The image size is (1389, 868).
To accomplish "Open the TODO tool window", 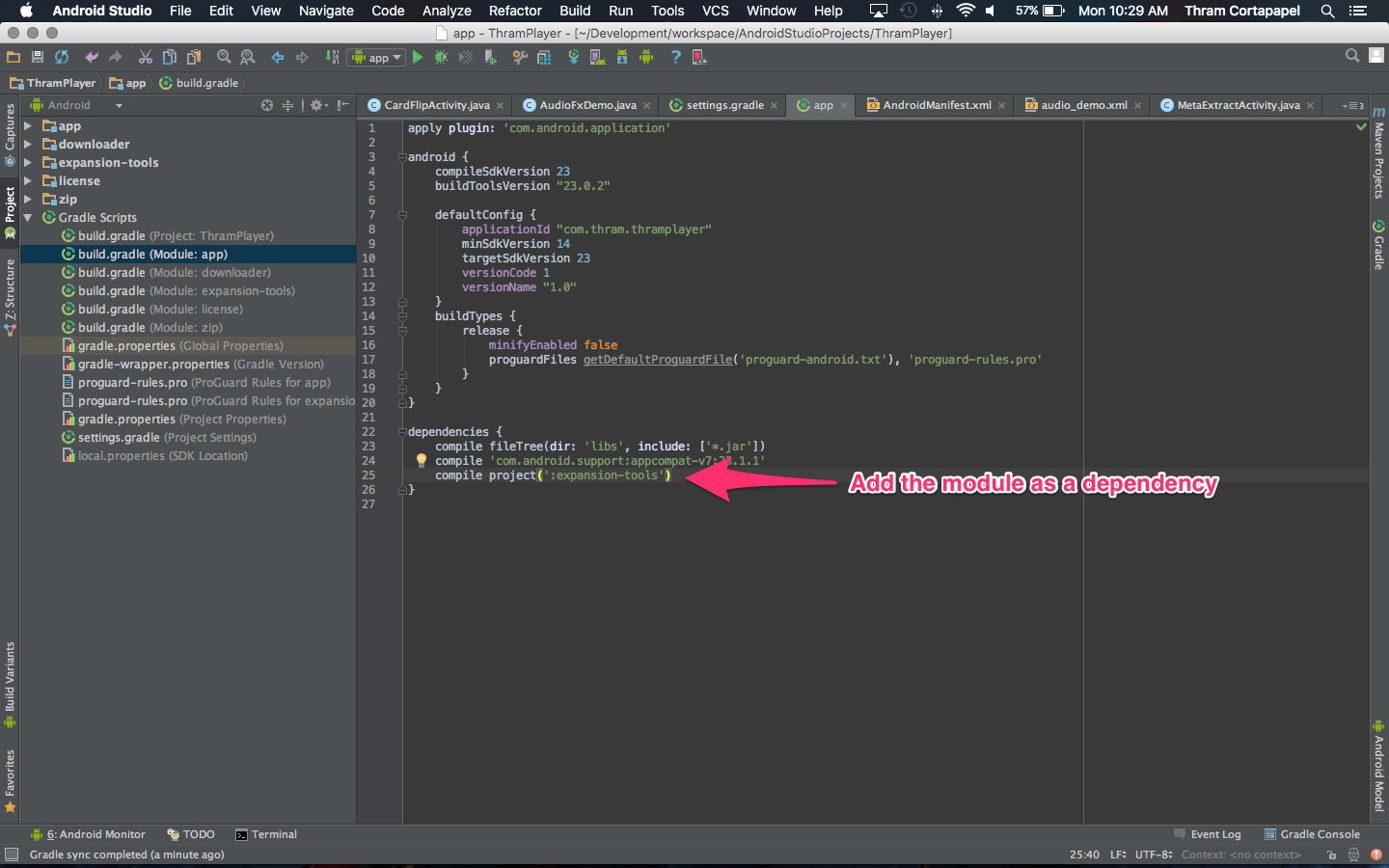I will pos(191,834).
